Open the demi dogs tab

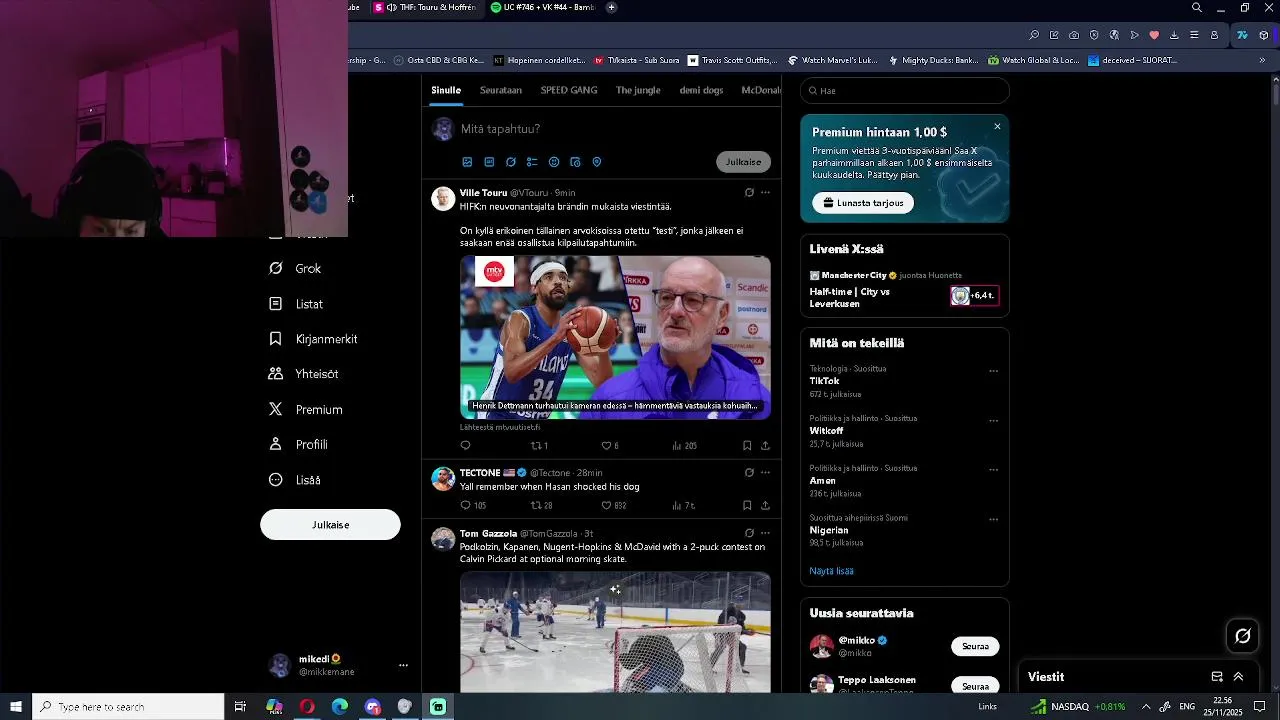click(x=701, y=90)
